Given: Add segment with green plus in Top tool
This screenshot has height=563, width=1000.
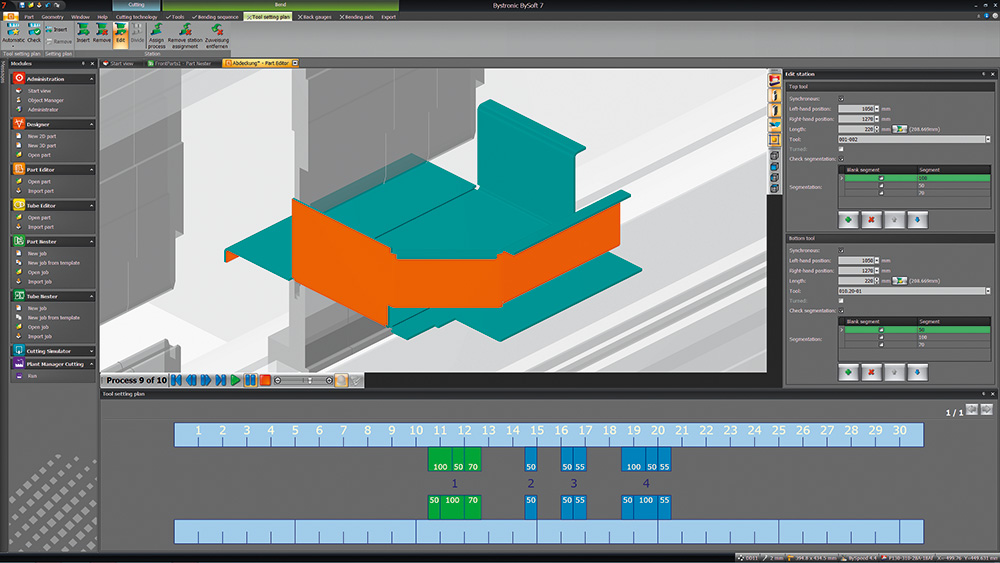Looking at the screenshot, I should pyautogui.click(x=848, y=220).
